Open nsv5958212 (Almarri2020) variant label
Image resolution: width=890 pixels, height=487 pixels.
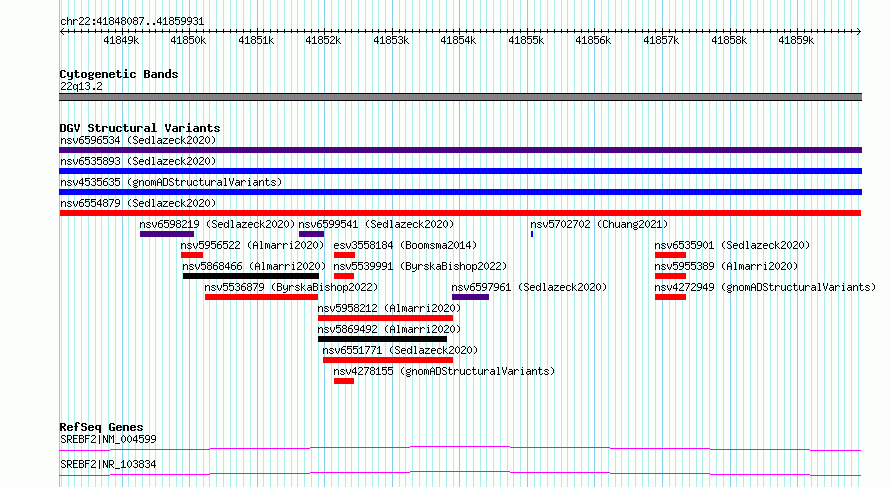click(389, 308)
